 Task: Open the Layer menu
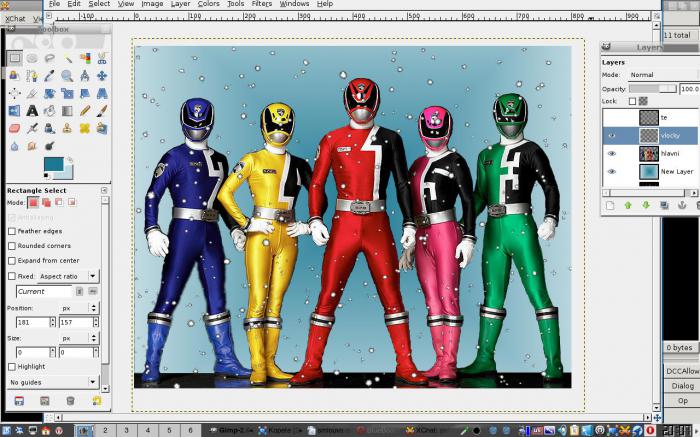[x=180, y=4]
